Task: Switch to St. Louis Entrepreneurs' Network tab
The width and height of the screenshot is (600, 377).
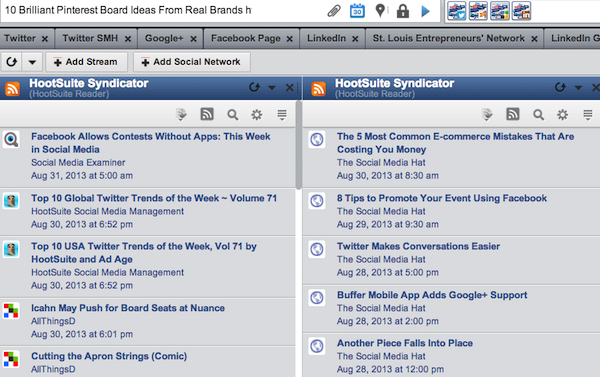Action: pos(448,38)
